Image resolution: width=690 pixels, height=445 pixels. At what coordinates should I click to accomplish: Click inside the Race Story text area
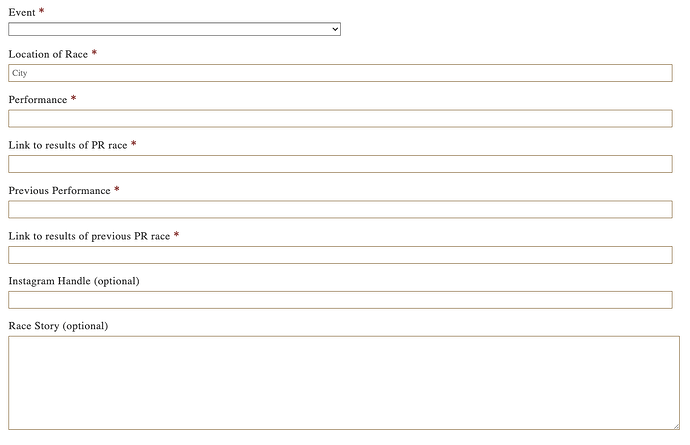(x=344, y=383)
